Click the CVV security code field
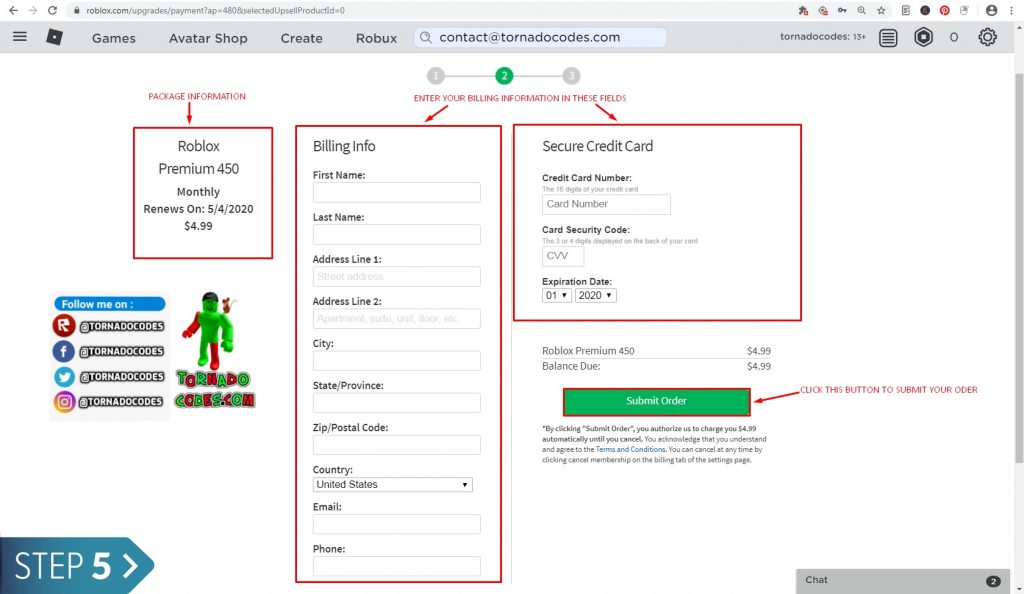Screen dimensions: 1024x594 [x=562, y=256]
